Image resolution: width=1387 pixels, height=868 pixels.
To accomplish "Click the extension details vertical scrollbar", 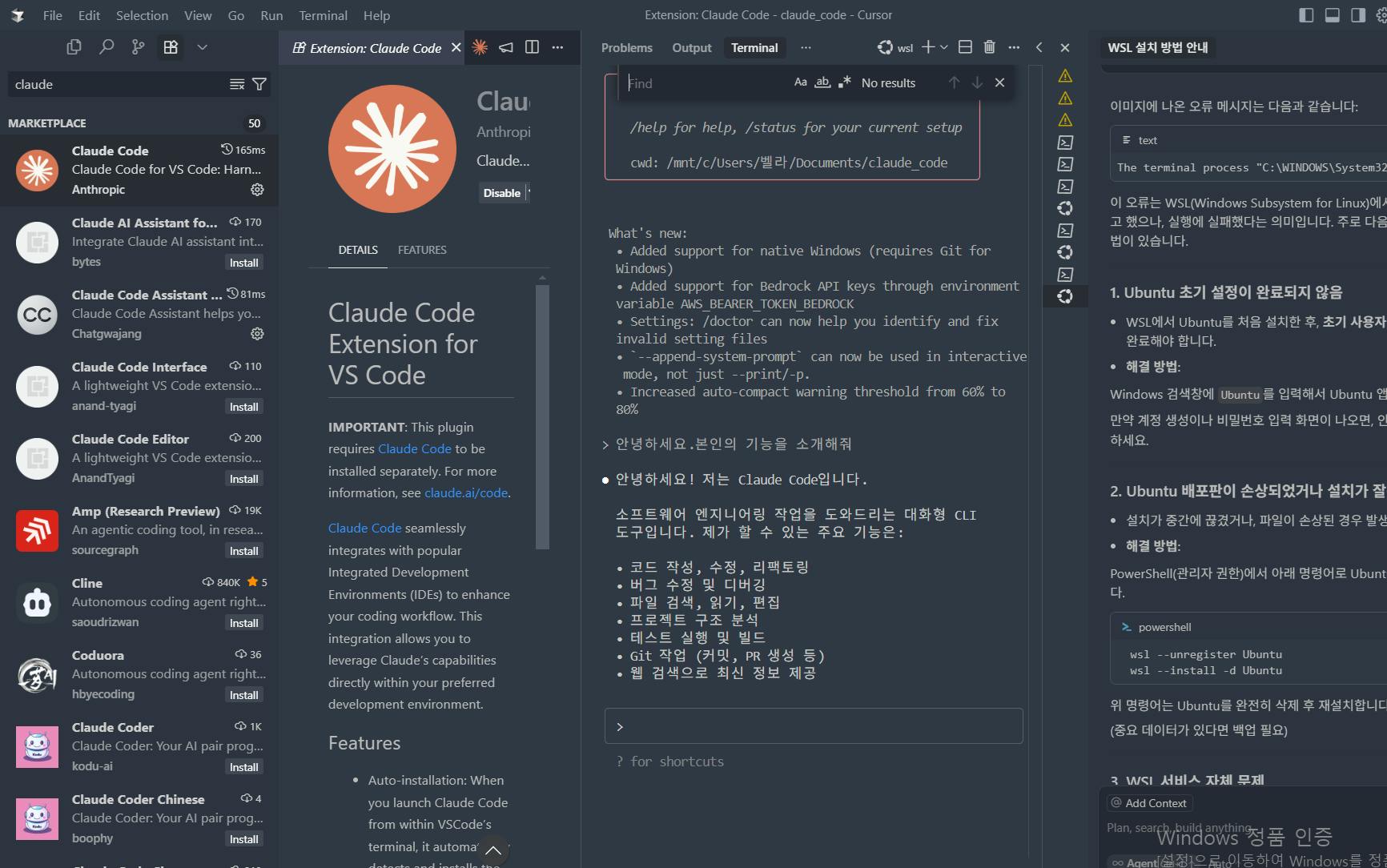I will pyautogui.click(x=543, y=416).
